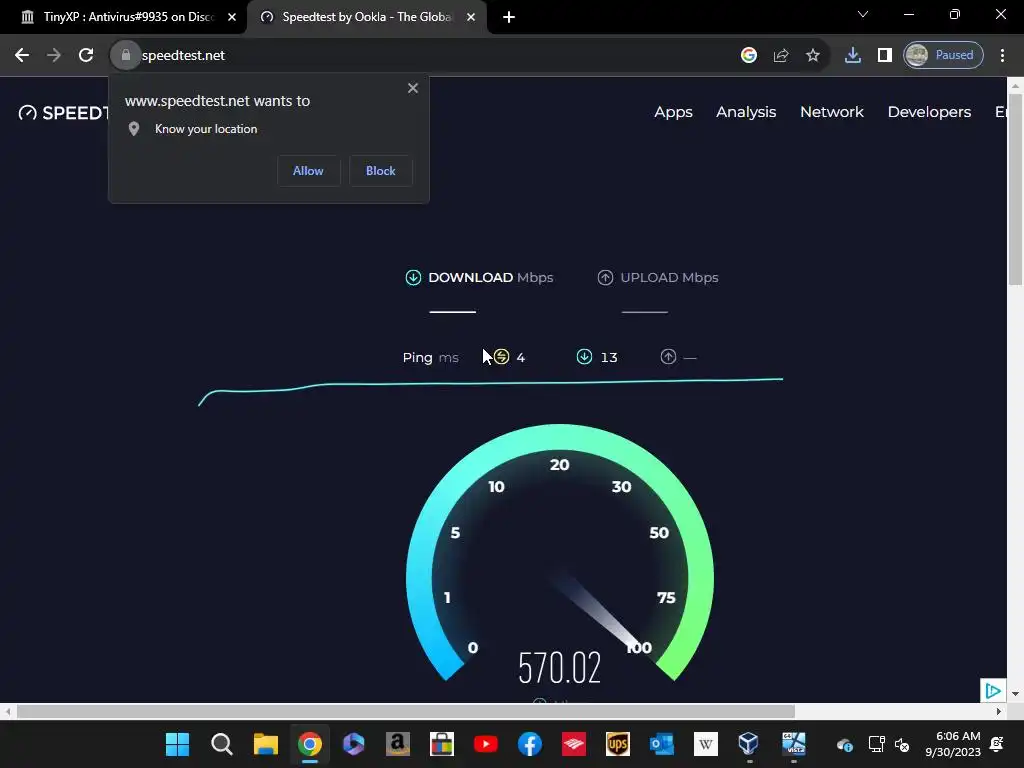Reload the speedtest.net page
Screen dimensions: 1024x768
[x=86, y=56]
